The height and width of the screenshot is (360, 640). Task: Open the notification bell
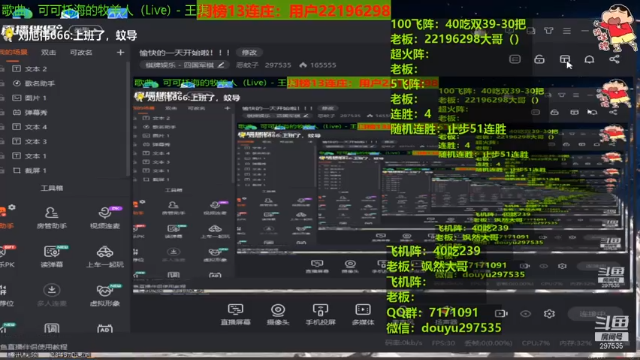tap(589, 60)
